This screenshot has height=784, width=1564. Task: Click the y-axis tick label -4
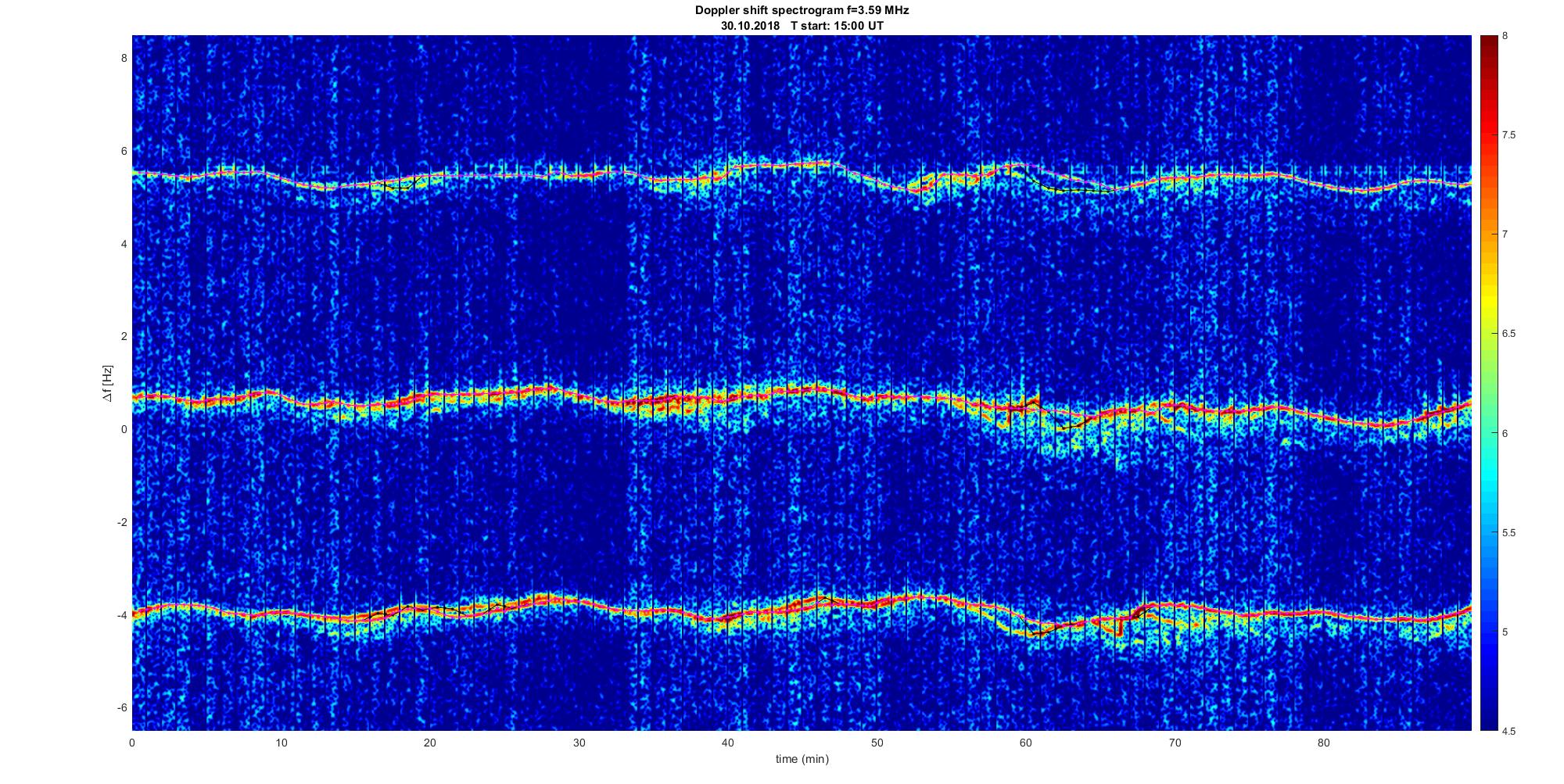click(x=122, y=615)
